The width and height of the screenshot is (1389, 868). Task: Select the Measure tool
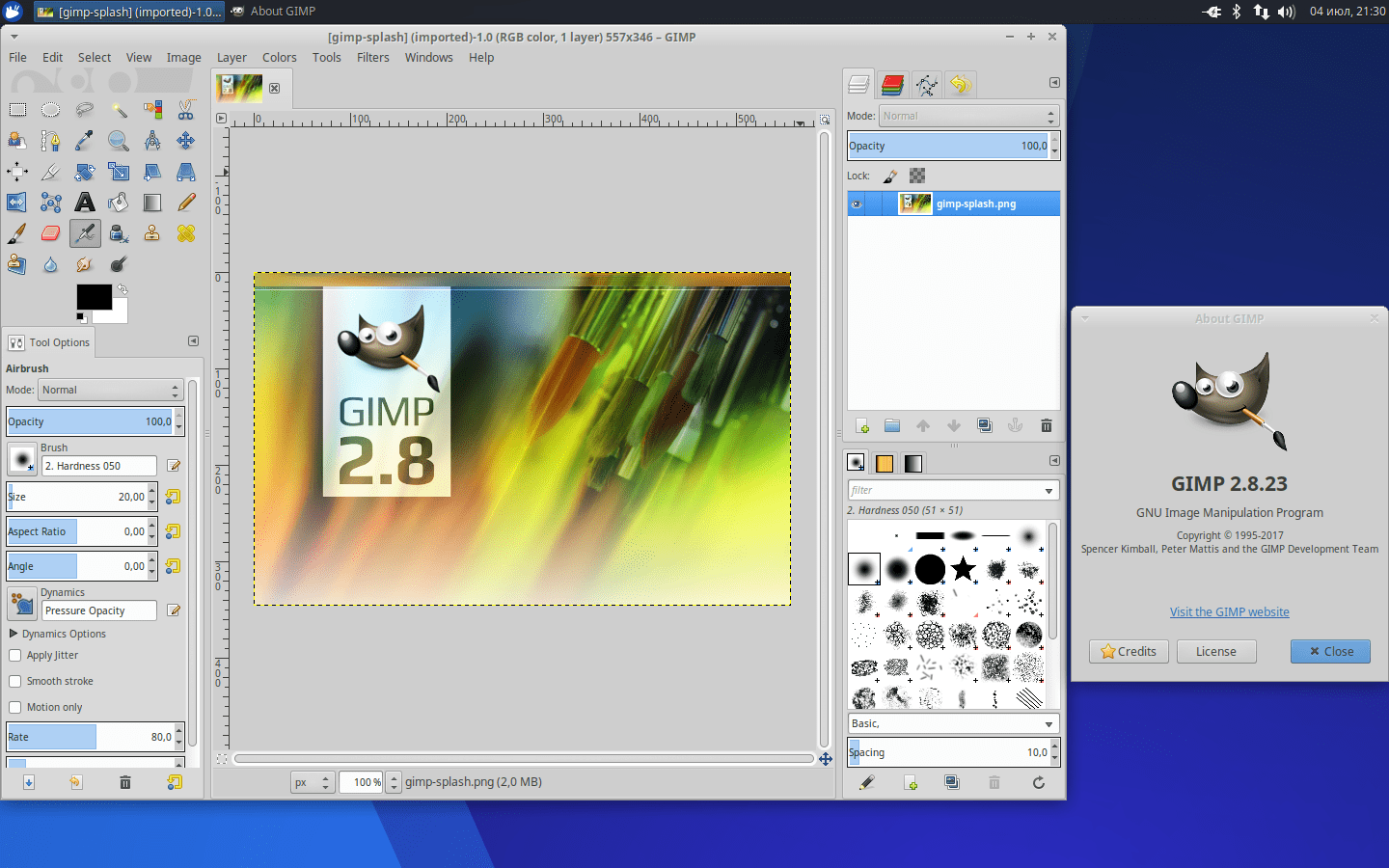pos(152,141)
